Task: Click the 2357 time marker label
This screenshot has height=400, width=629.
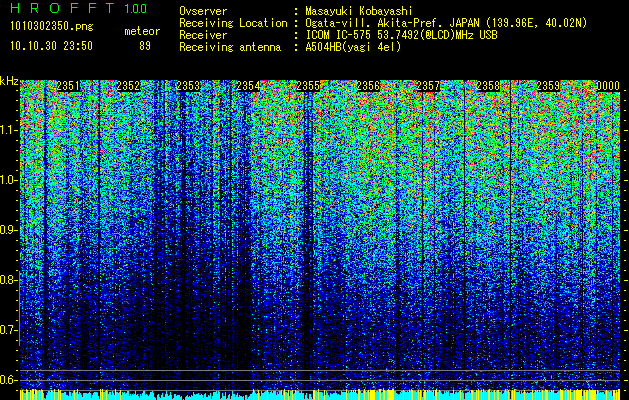Action: [428, 86]
